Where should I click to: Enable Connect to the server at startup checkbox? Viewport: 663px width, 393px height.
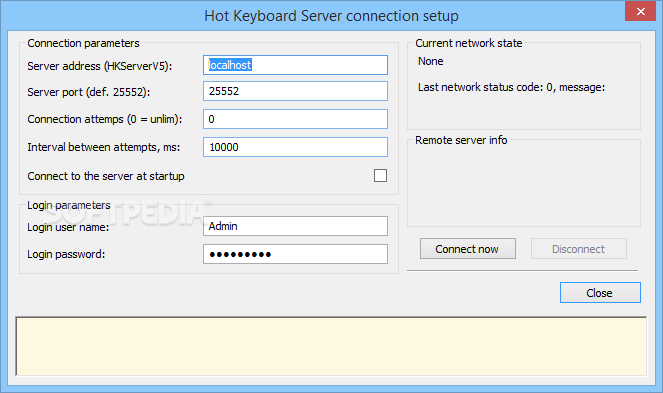click(381, 176)
